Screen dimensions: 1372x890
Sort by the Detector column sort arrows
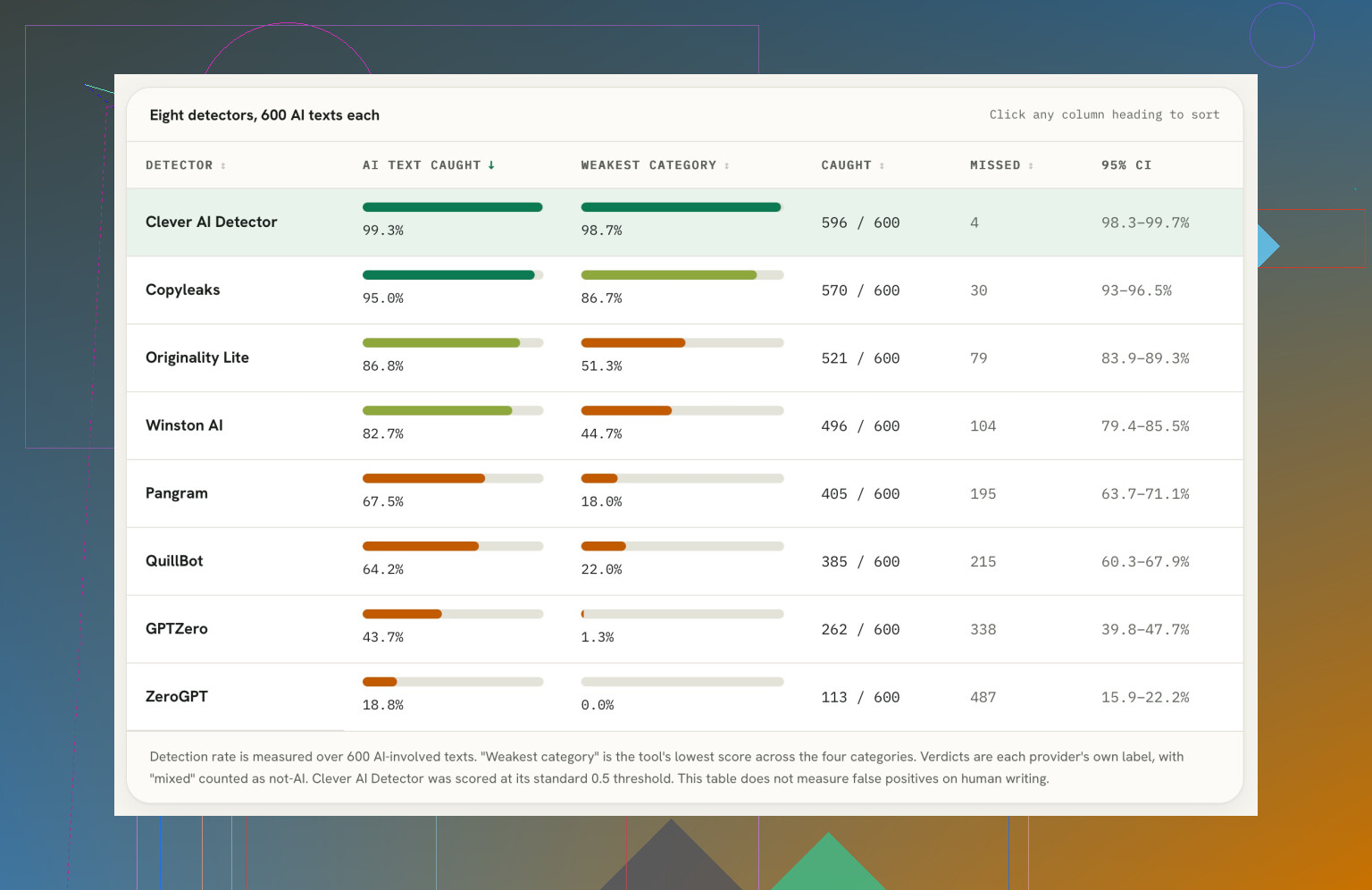[223, 166]
